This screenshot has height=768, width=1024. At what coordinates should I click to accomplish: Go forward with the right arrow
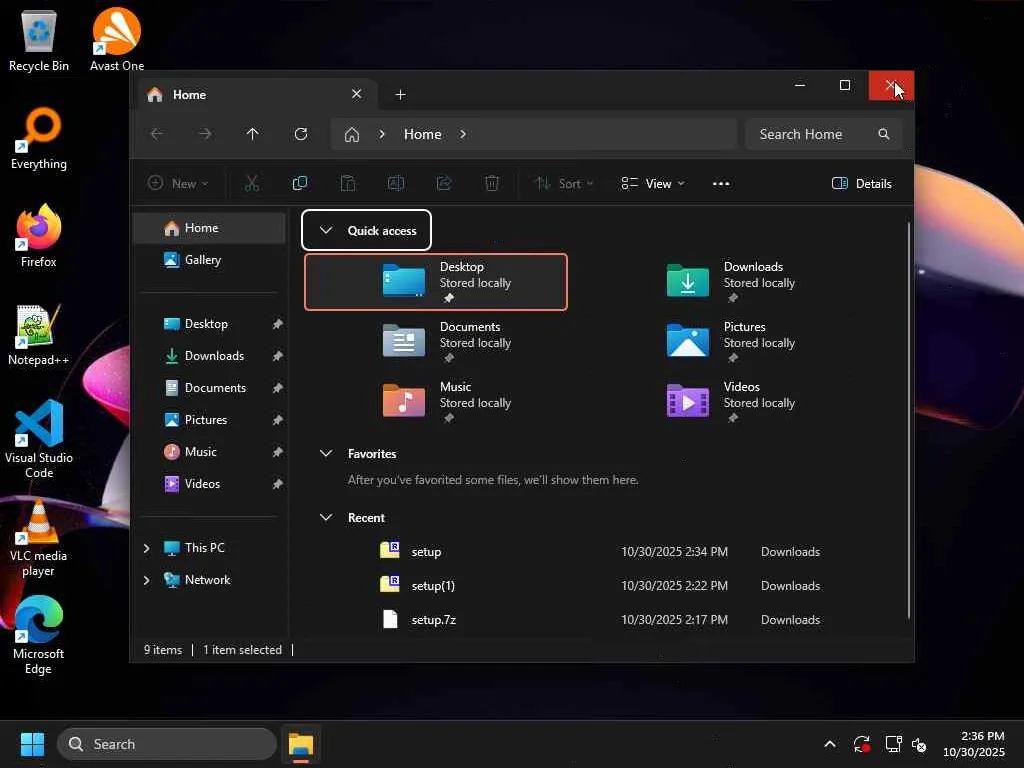pos(205,134)
